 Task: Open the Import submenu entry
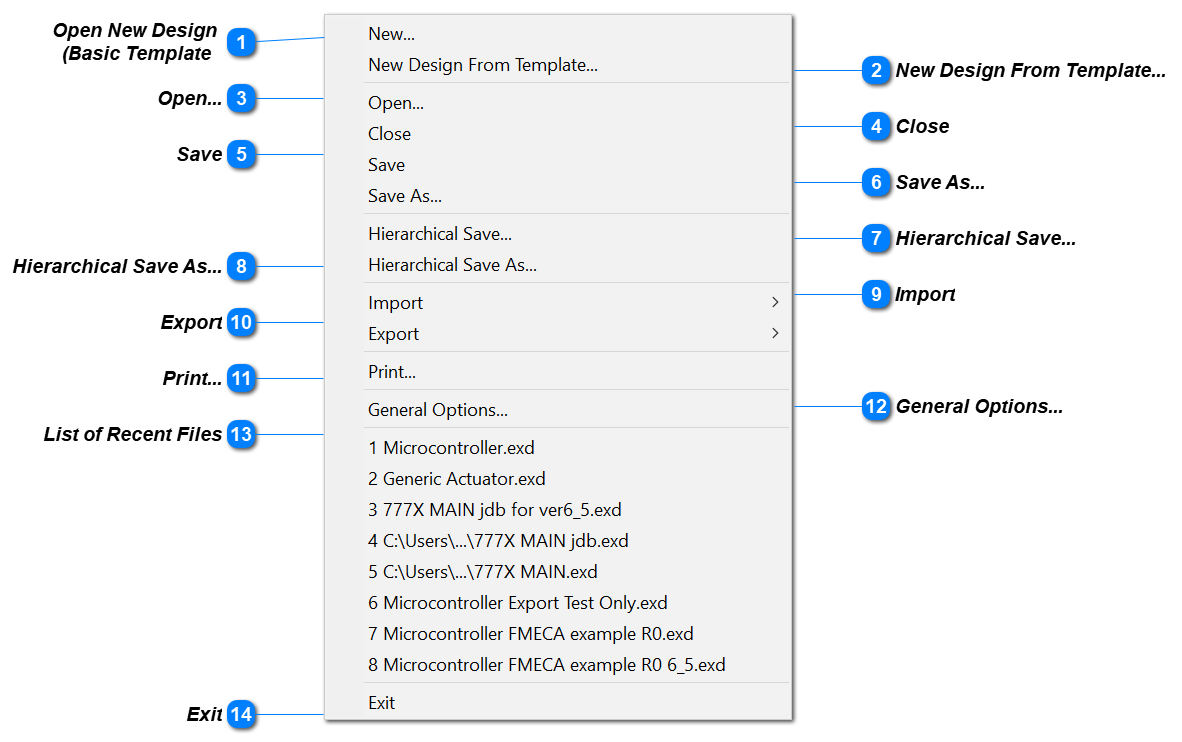pos(558,302)
